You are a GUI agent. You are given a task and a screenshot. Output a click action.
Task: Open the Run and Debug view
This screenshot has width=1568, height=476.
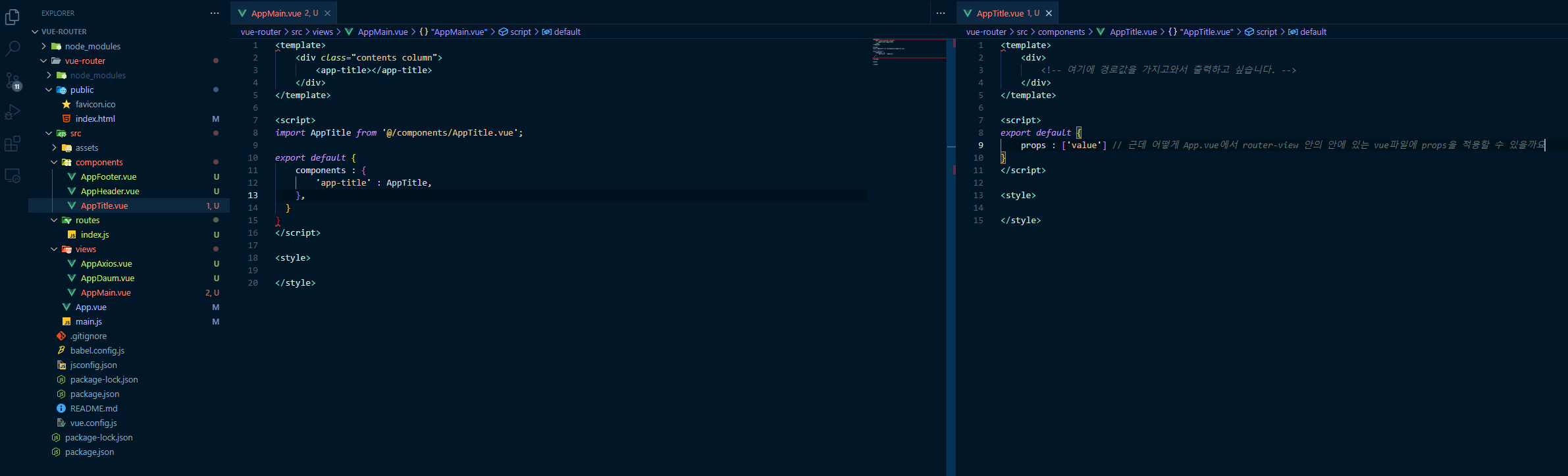pos(12,112)
